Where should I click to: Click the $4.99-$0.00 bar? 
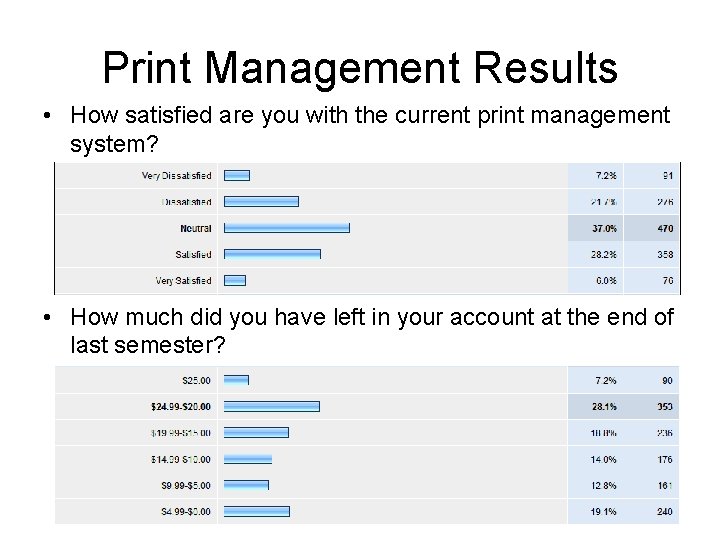[x=256, y=511]
